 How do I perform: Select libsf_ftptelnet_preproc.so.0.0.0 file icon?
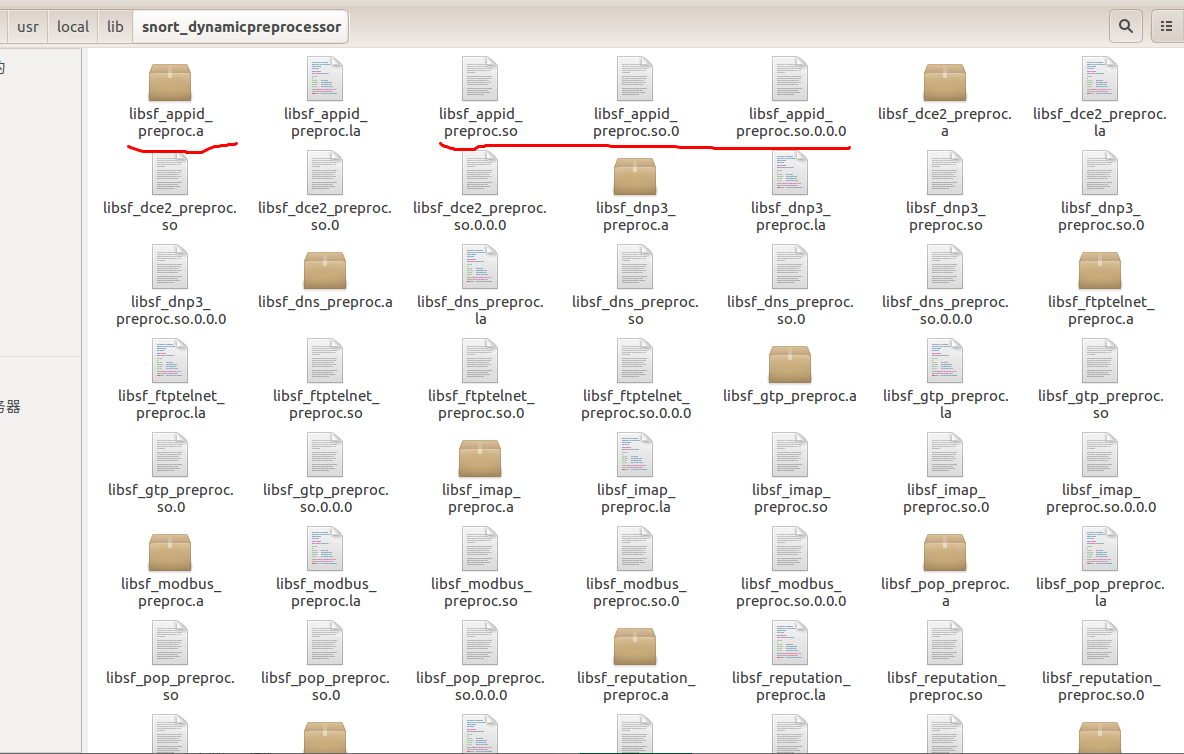[x=635, y=361]
